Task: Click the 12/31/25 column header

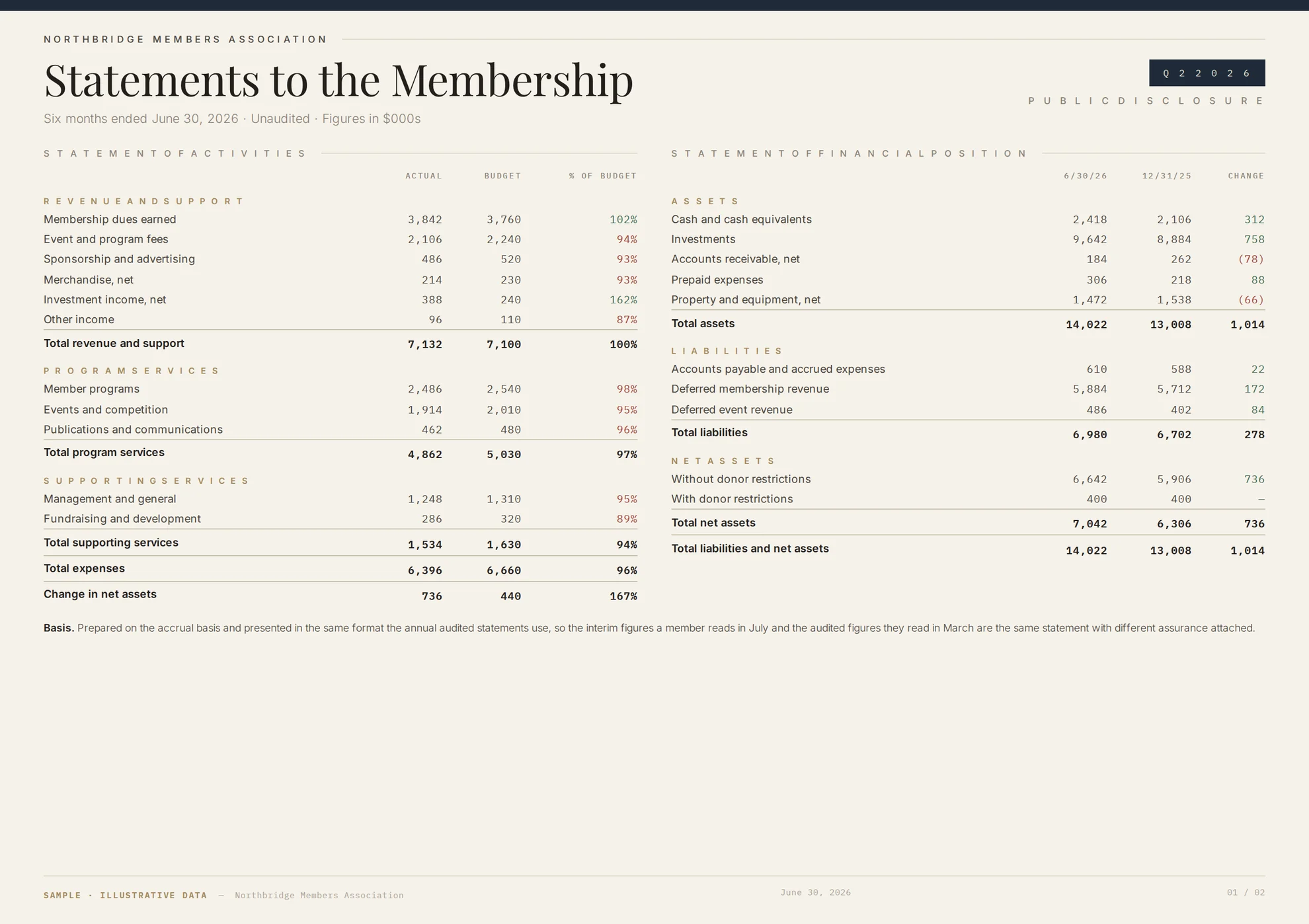Action: click(x=1166, y=176)
